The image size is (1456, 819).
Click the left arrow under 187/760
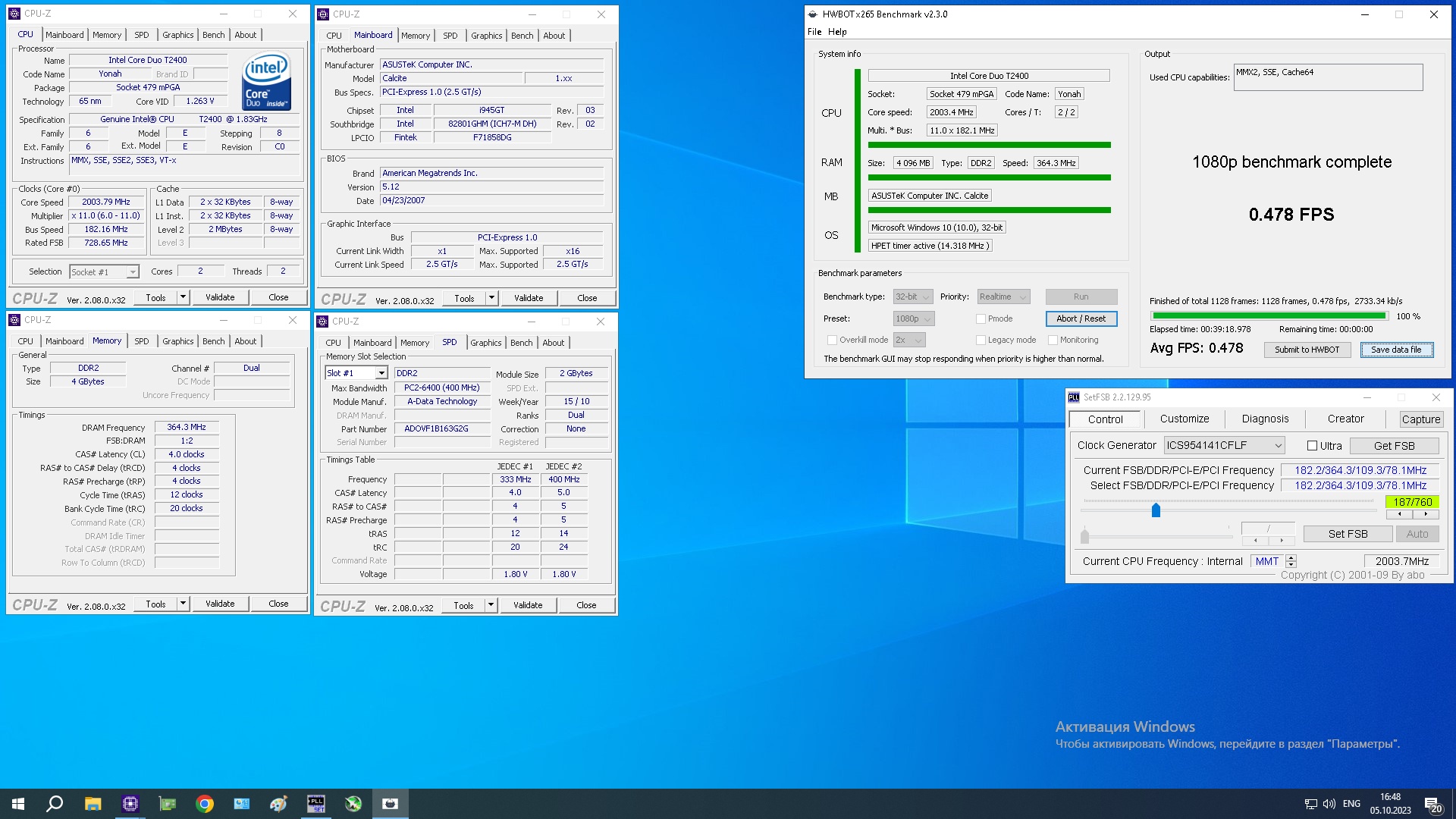coord(1398,515)
